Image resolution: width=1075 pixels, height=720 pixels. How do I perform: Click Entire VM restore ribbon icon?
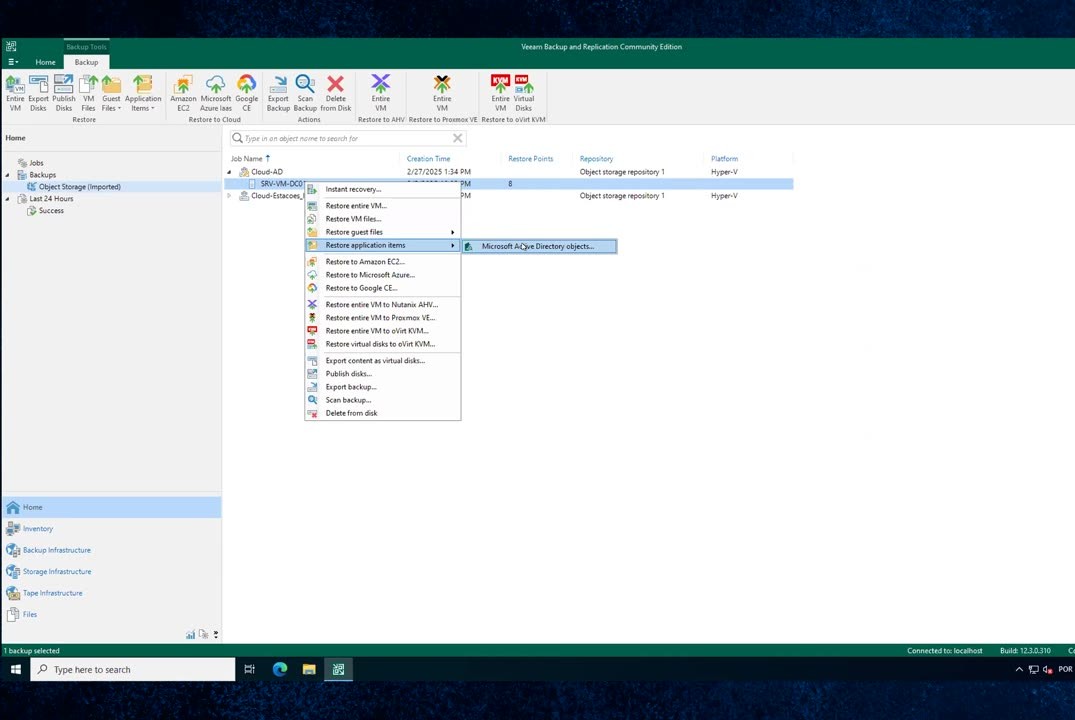tap(15, 93)
